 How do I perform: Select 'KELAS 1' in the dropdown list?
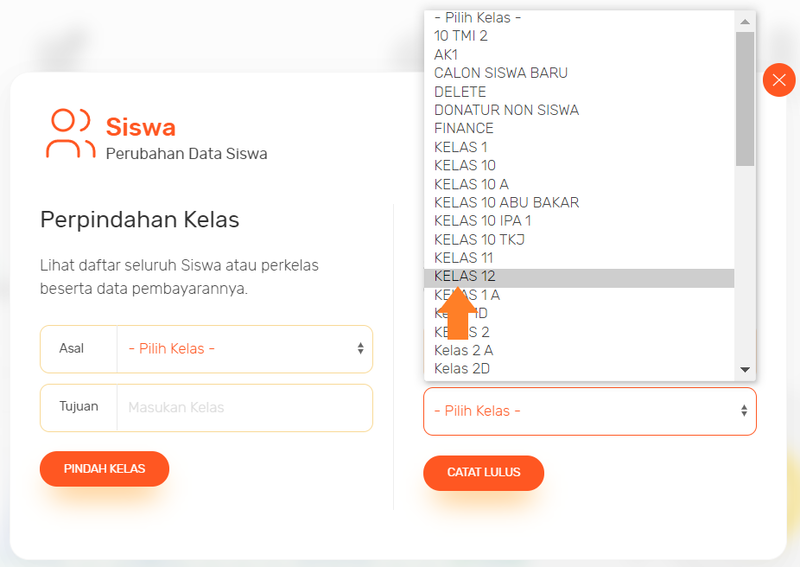[579, 147]
